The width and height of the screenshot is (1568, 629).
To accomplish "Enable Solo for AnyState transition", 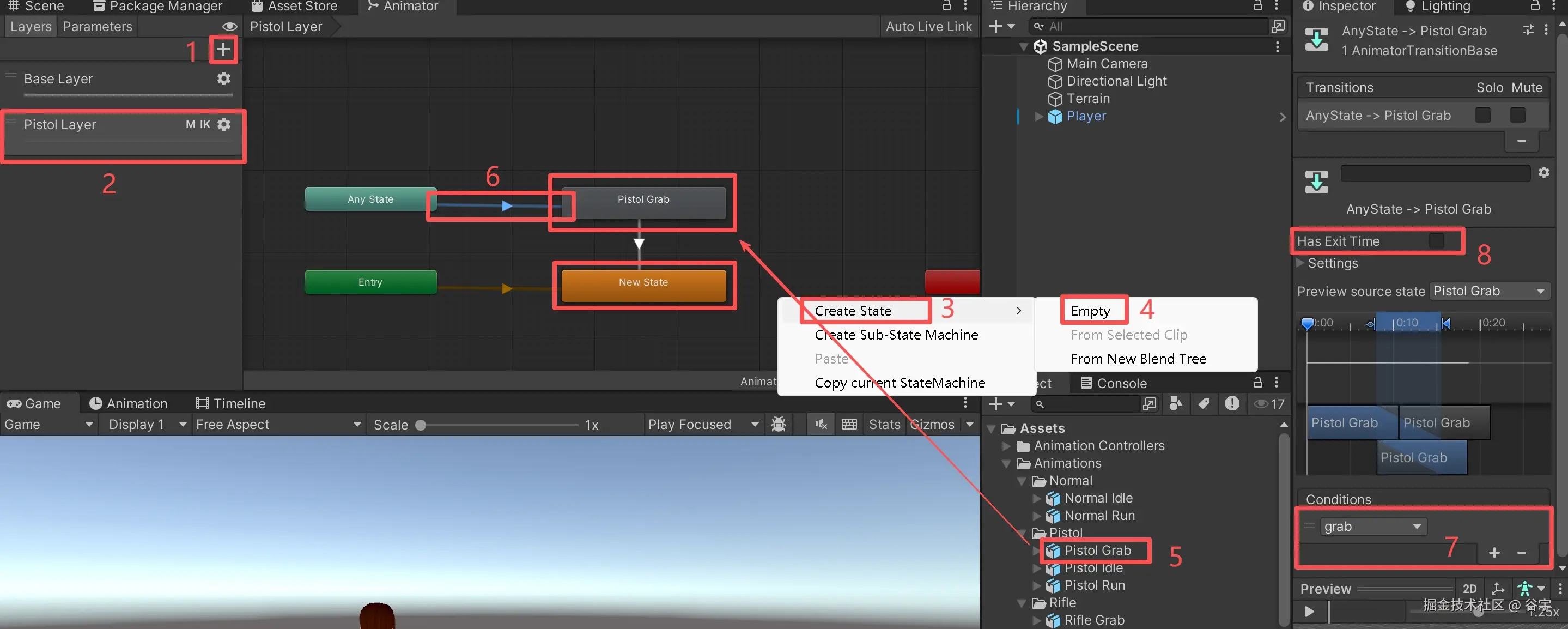I will (1483, 115).
